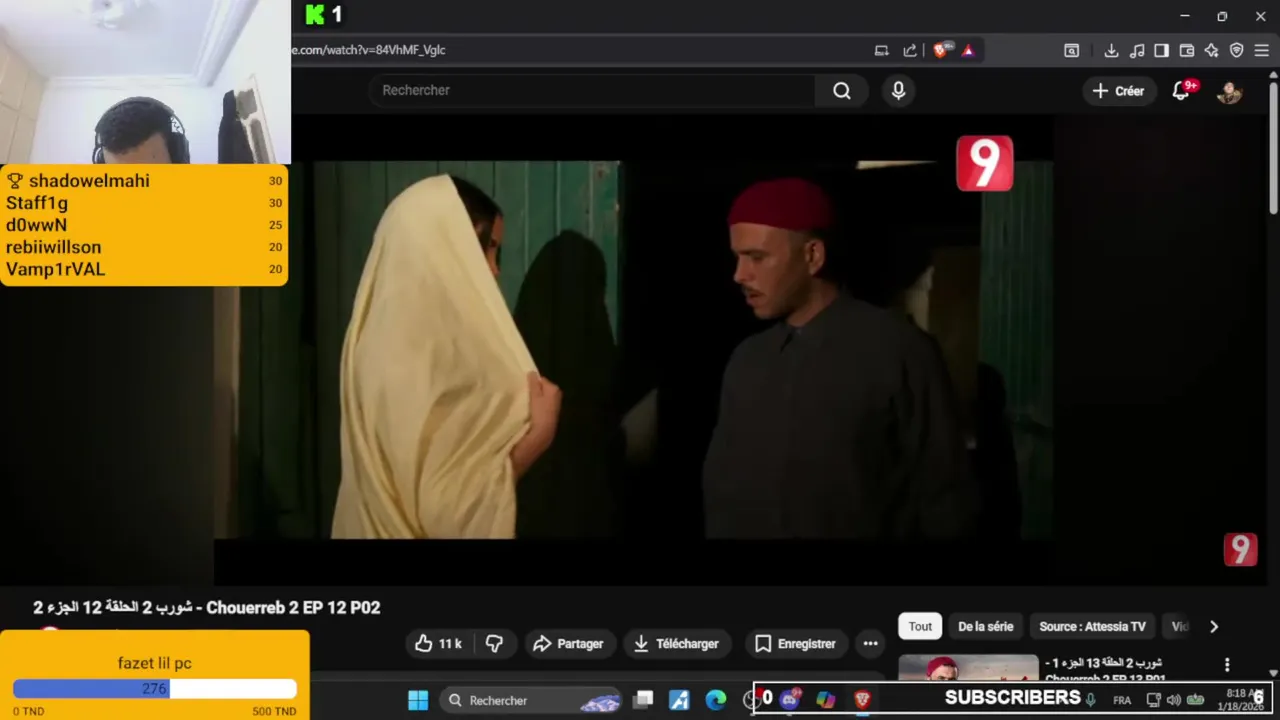Open Leo AI sparkle icon

tap(1211, 50)
